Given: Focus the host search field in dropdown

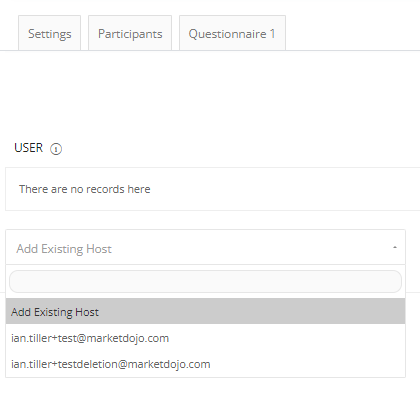Looking at the screenshot, I should click(205, 282).
